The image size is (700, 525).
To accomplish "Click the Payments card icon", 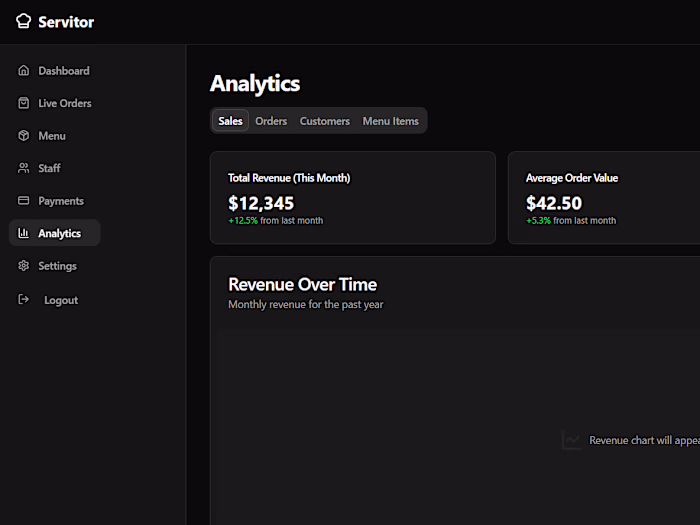I will pos(23,200).
